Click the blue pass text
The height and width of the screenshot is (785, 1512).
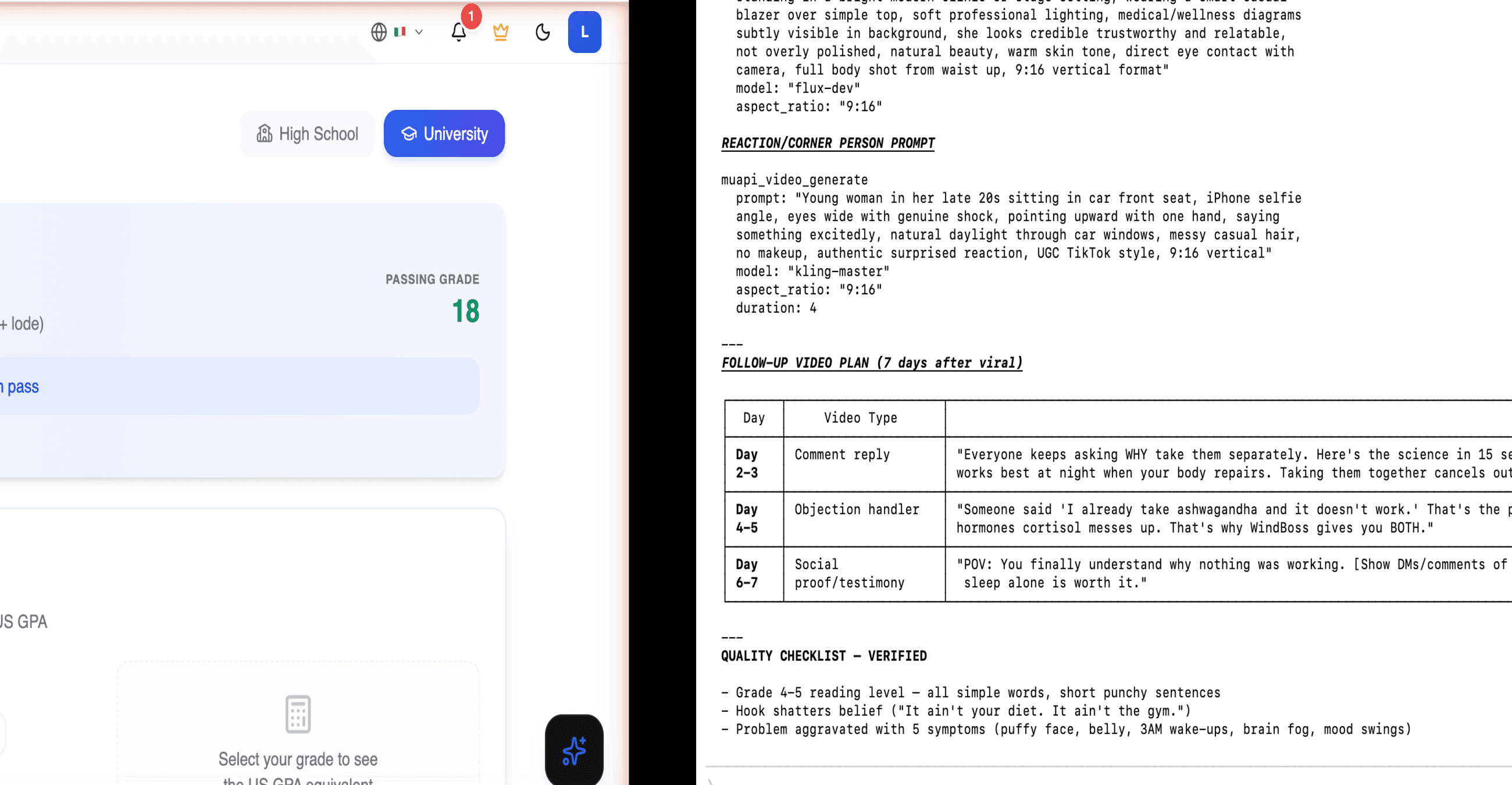22,387
